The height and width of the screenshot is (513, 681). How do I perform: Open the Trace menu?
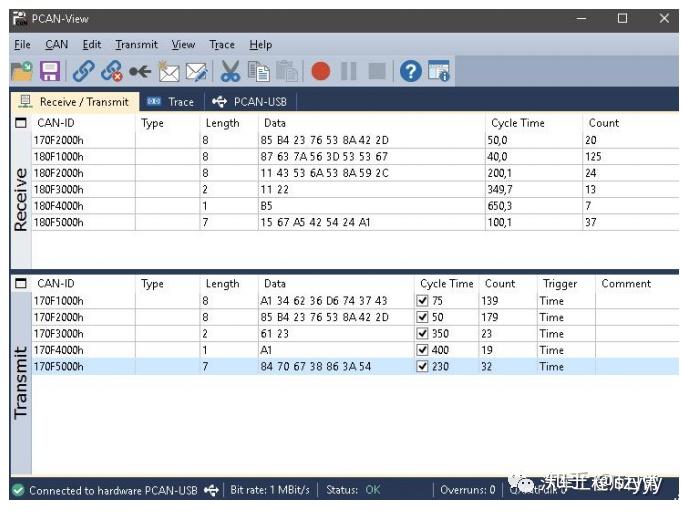[x=221, y=44]
